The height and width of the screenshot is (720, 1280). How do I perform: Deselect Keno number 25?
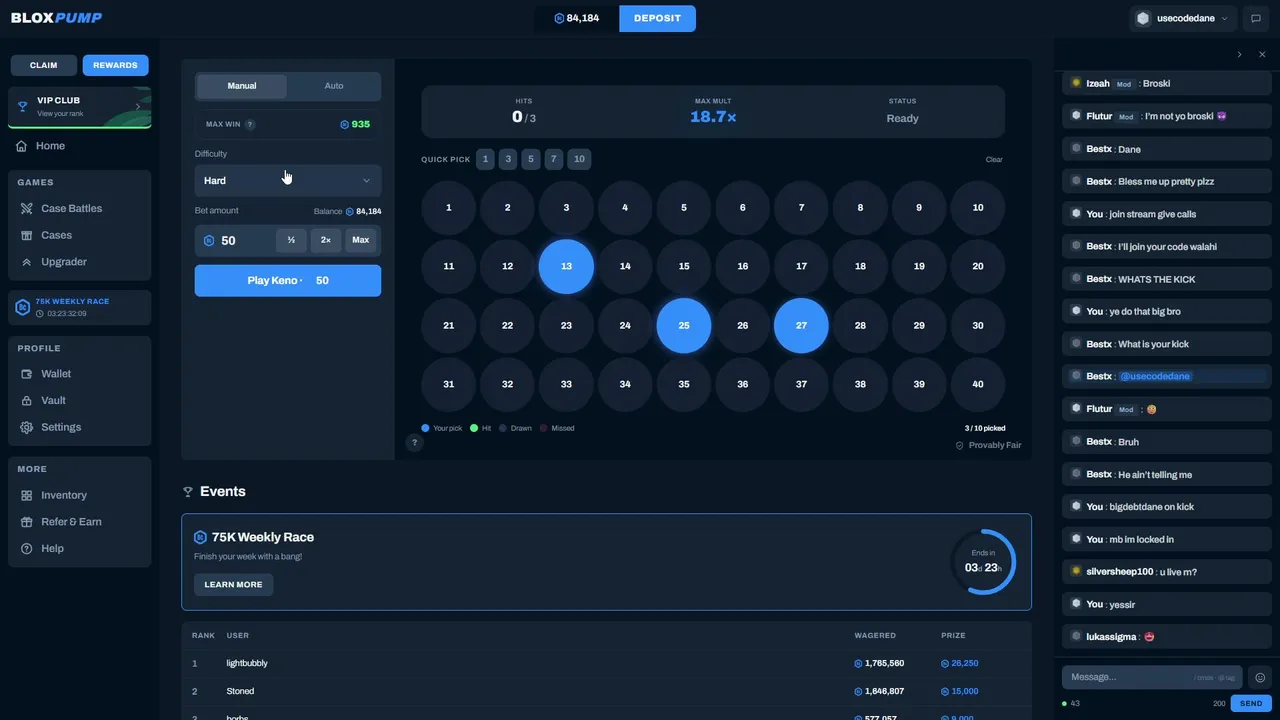pyautogui.click(x=684, y=325)
